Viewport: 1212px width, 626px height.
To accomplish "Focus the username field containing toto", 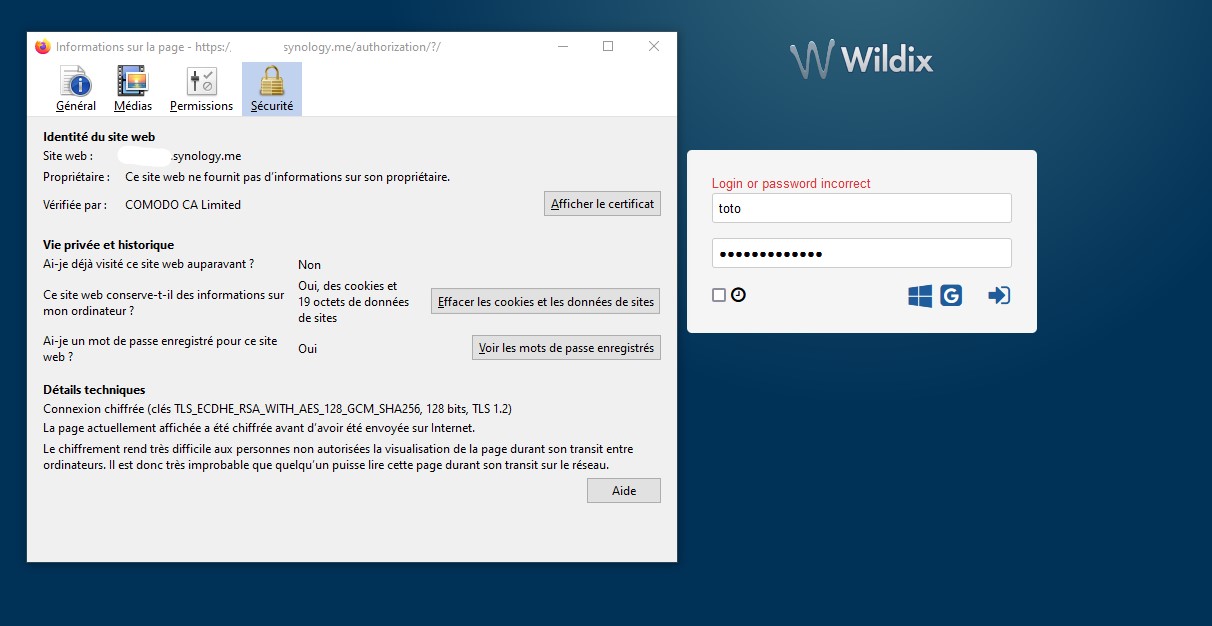I will click(862, 208).
